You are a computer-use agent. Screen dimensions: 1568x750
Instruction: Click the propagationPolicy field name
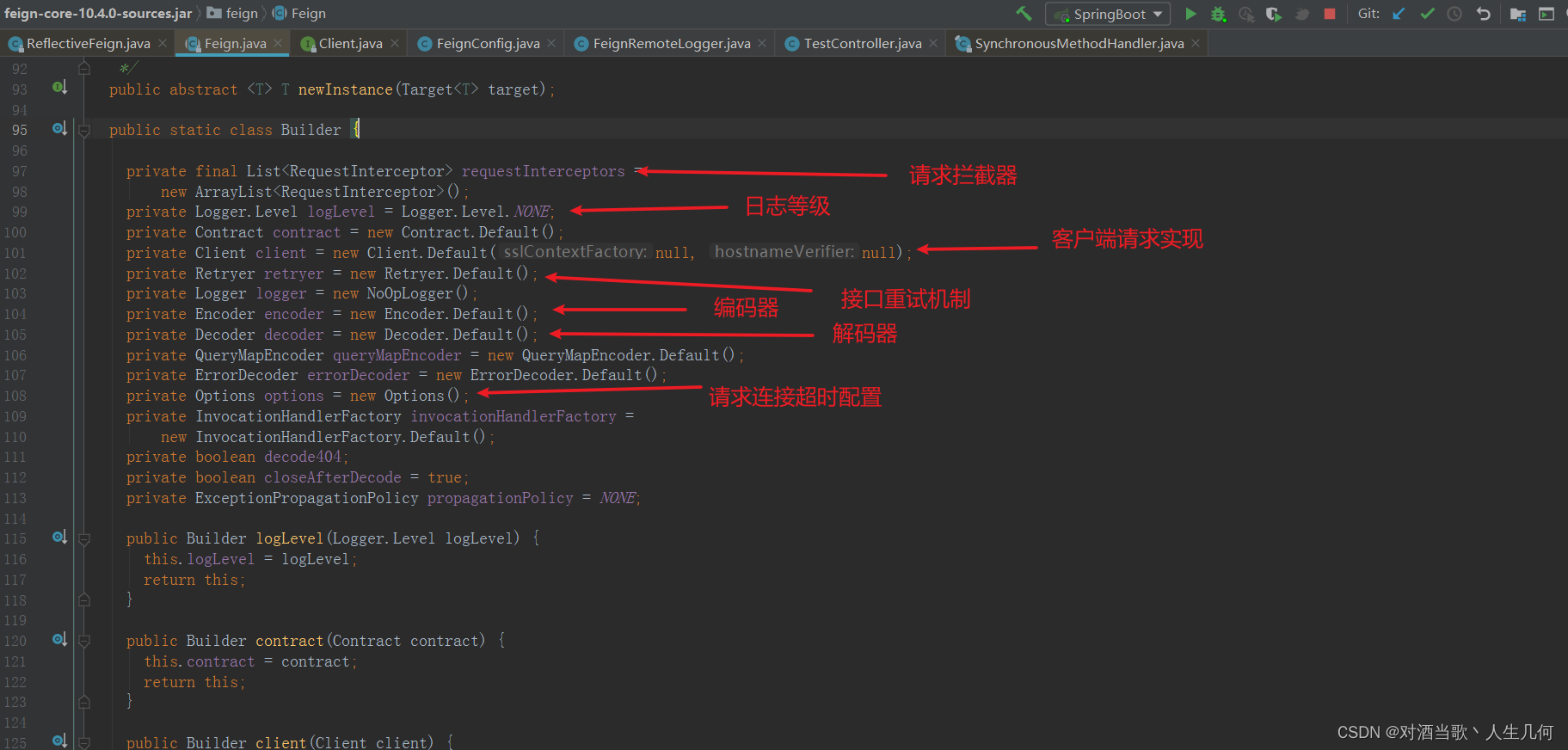pyautogui.click(x=500, y=498)
